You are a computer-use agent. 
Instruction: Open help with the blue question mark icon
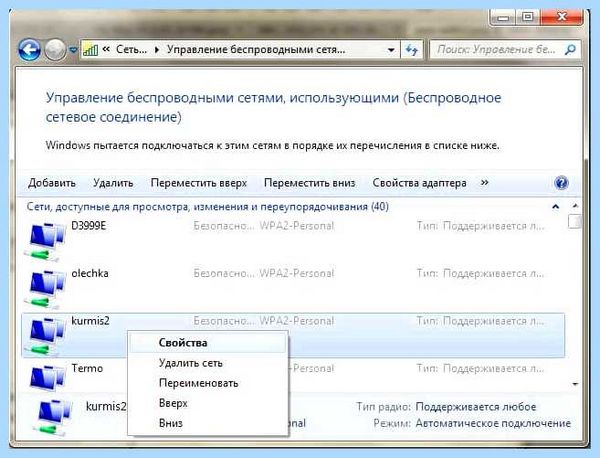tap(561, 183)
